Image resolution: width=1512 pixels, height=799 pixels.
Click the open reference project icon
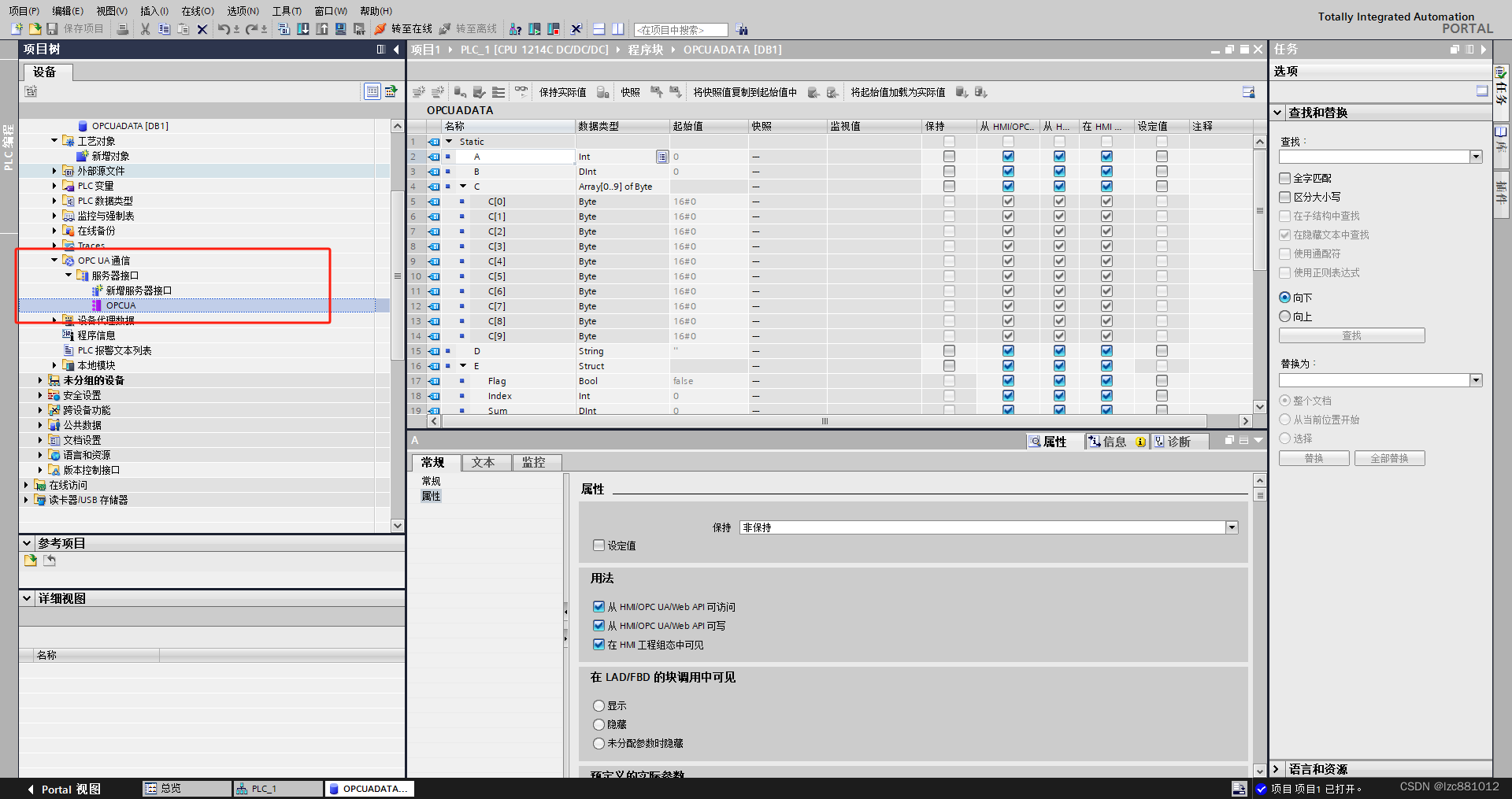click(x=31, y=560)
